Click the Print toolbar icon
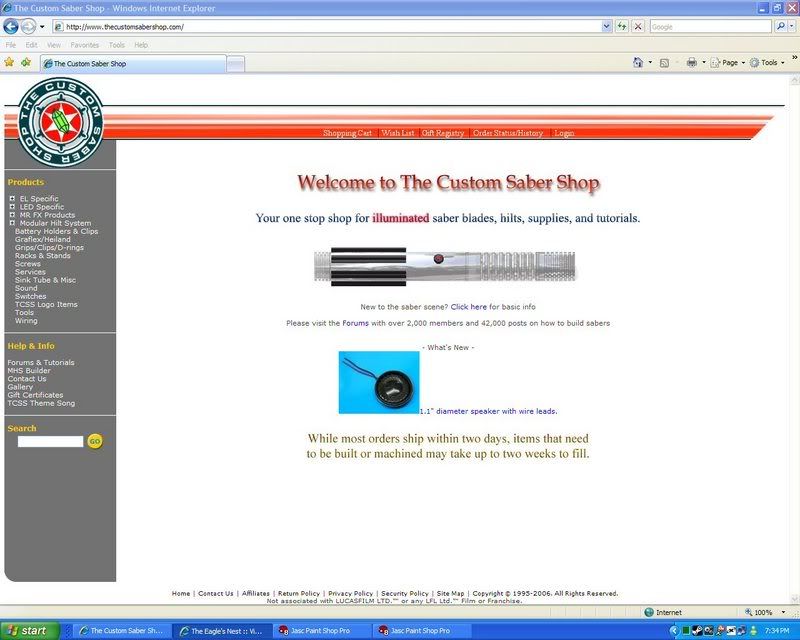The image size is (800, 640). click(691, 62)
